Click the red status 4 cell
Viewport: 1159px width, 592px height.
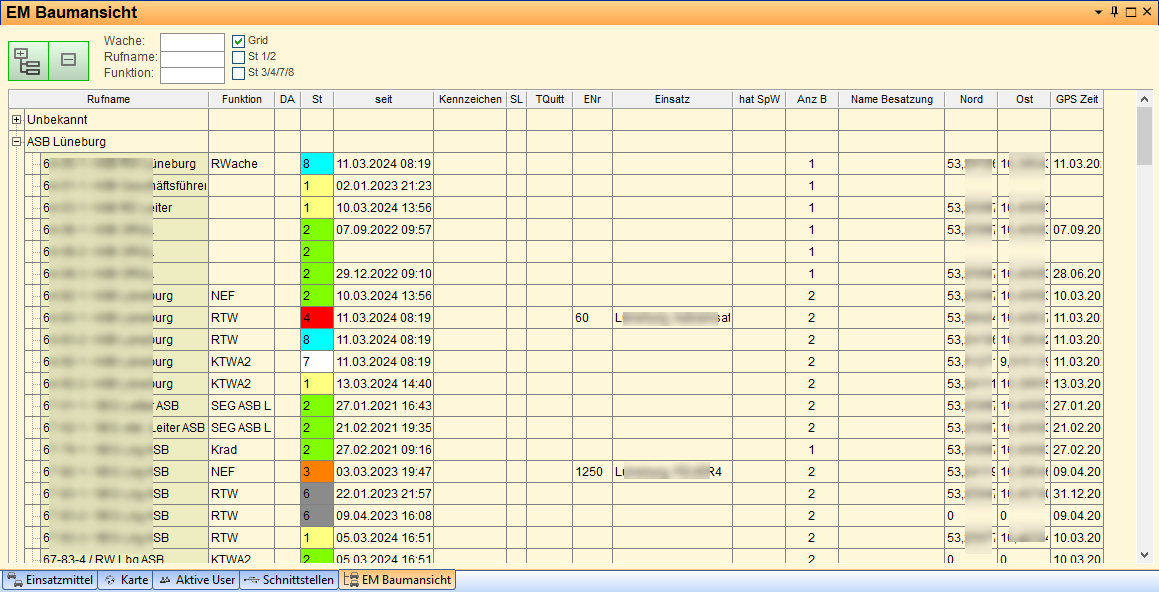coord(316,318)
